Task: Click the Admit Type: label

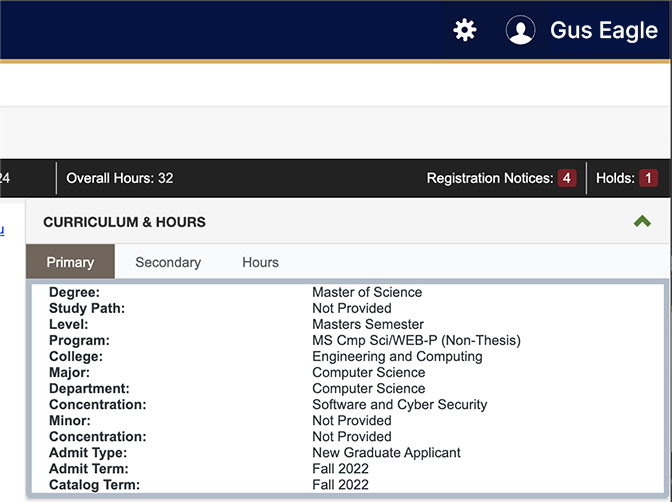Action: [x=88, y=453]
